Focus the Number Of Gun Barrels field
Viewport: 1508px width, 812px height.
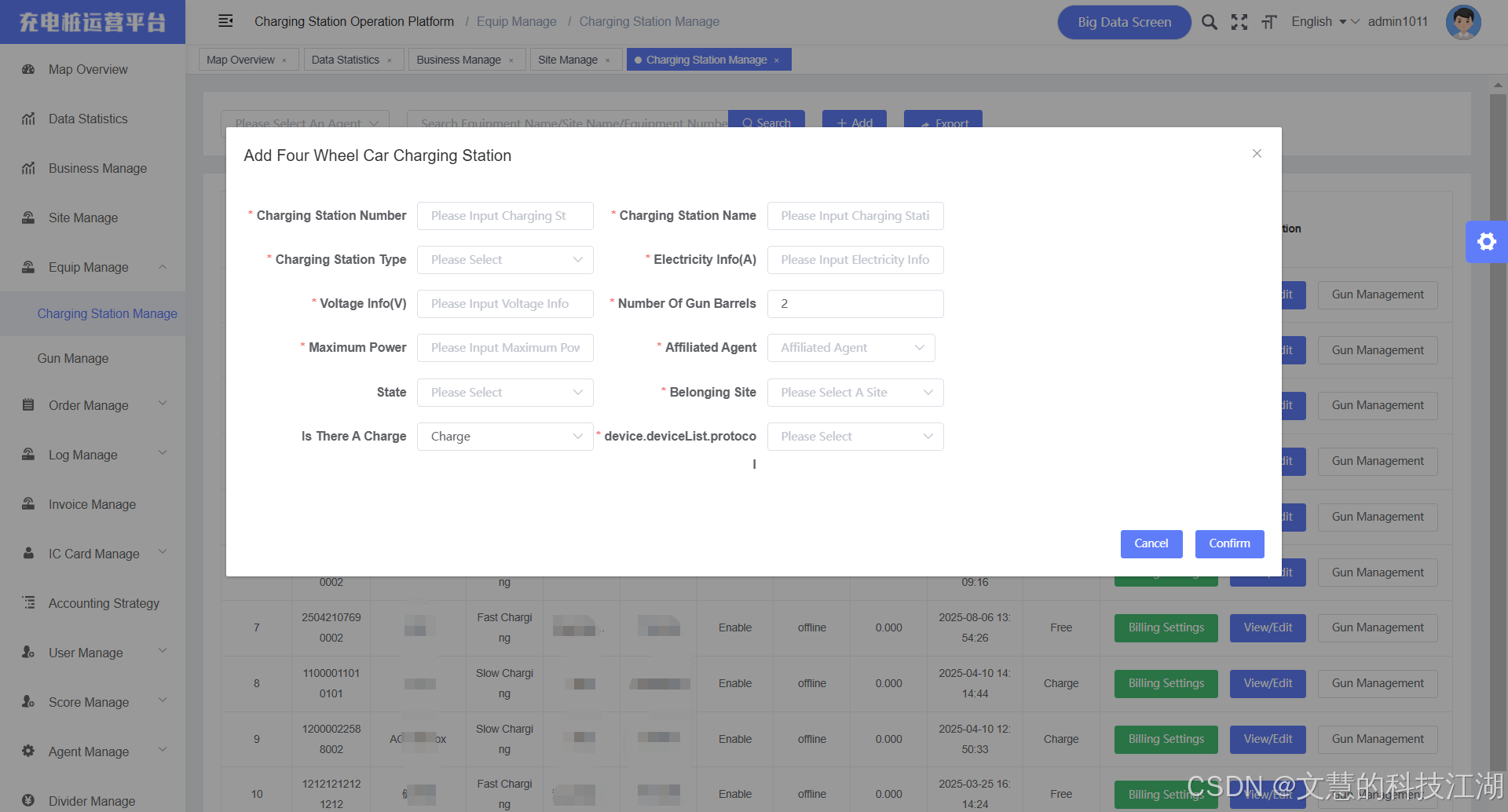click(855, 304)
